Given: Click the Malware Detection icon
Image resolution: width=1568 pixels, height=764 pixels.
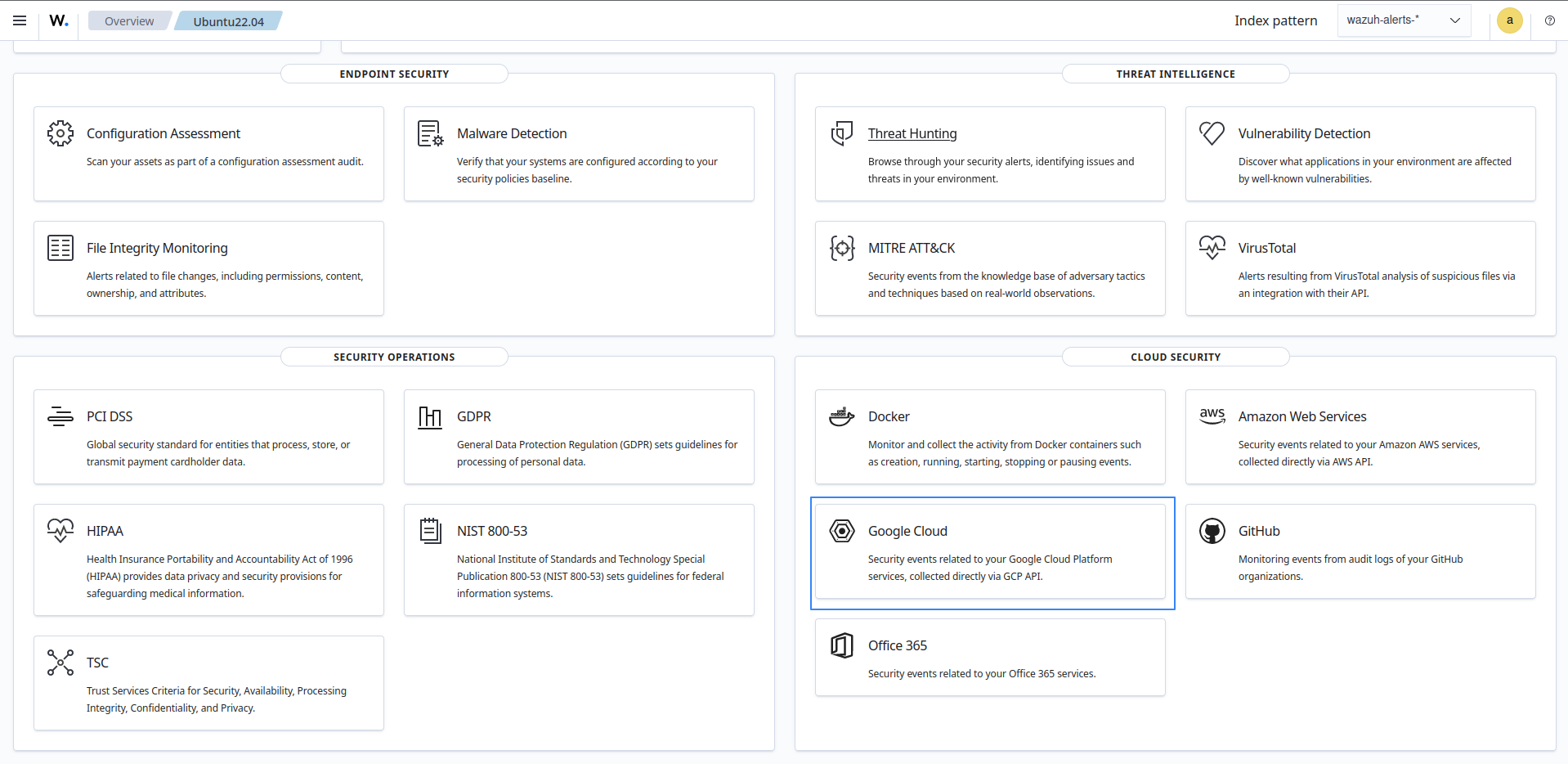Looking at the screenshot, I should [x=430, y=133].
